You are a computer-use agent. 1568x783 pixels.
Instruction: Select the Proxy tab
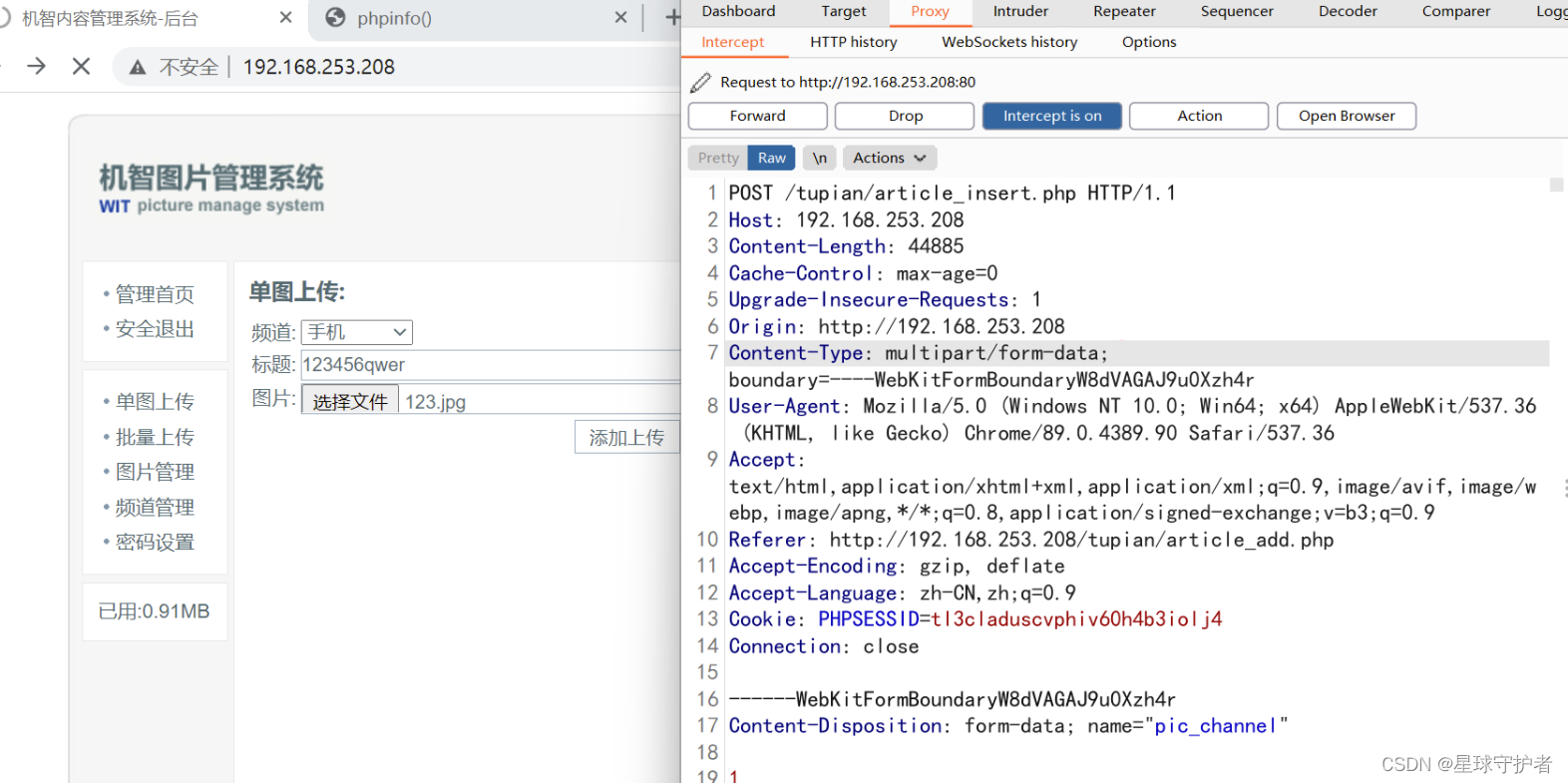(930, 11)
